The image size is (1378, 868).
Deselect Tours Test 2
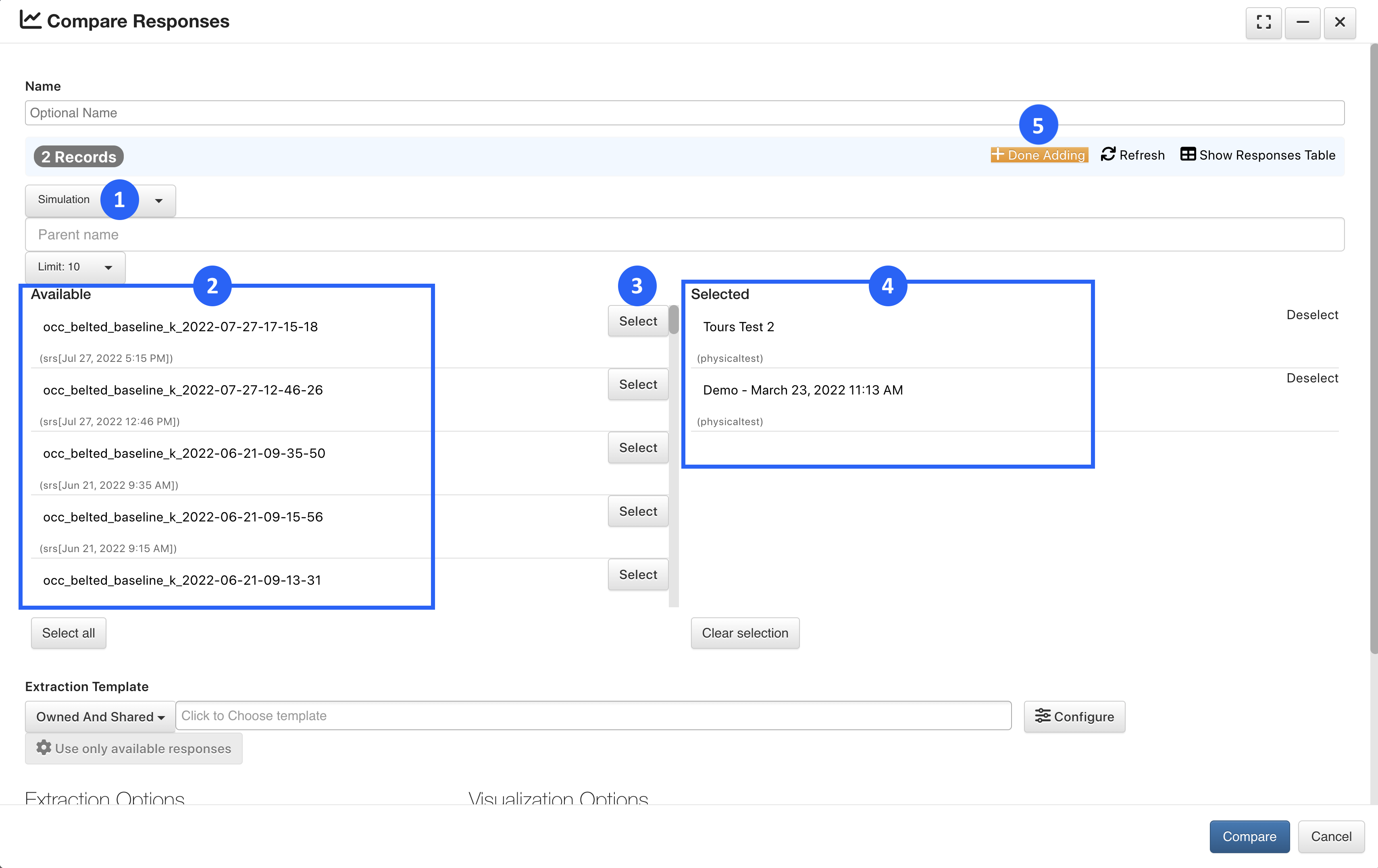pos(1311,315)
